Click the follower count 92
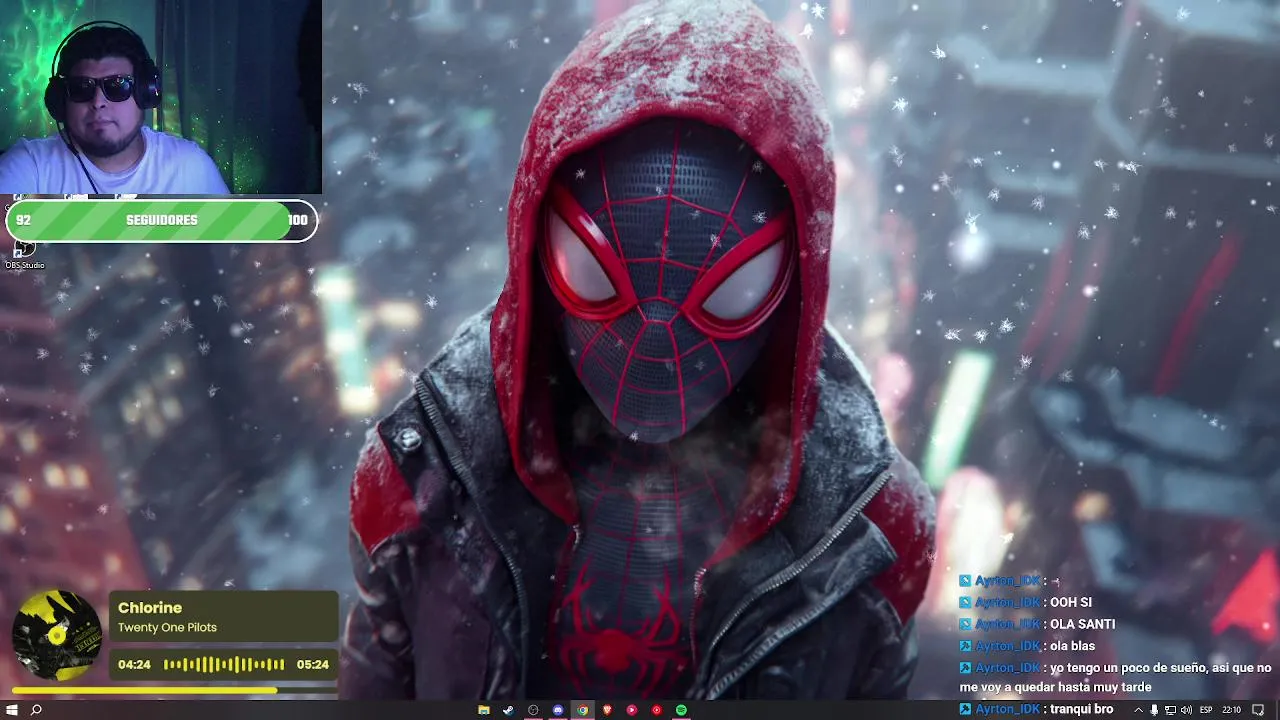1280x720 pixels. (x=23, y=220)
